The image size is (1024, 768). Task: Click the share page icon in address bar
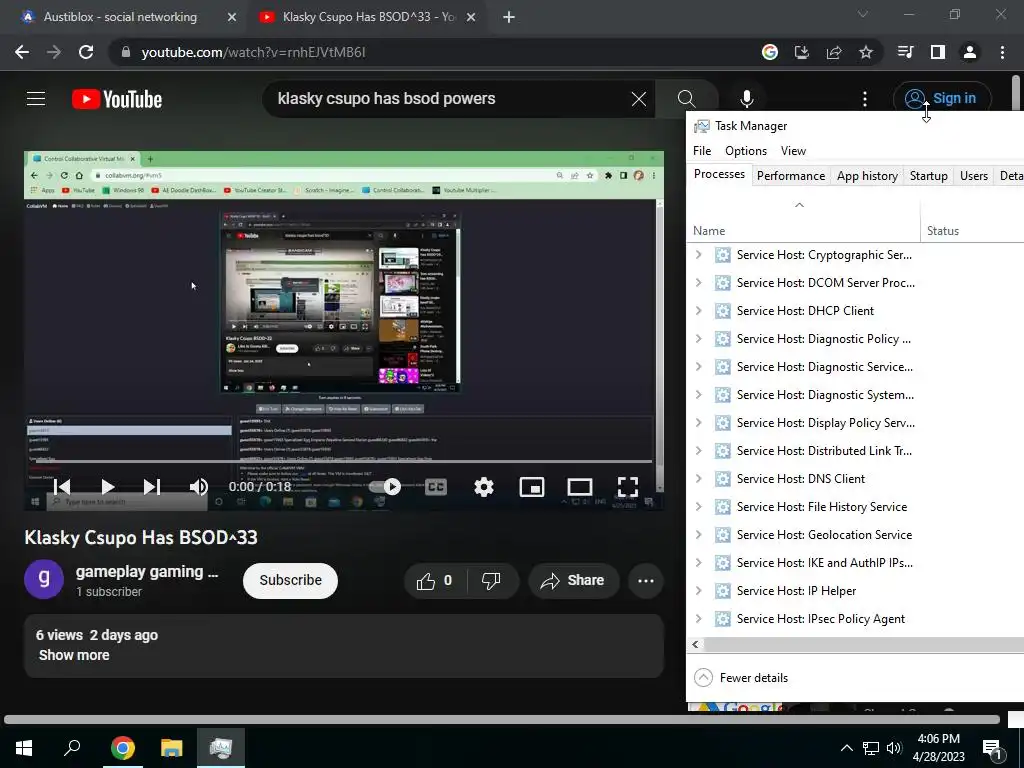pyautogui.click(x=833, y=52)
